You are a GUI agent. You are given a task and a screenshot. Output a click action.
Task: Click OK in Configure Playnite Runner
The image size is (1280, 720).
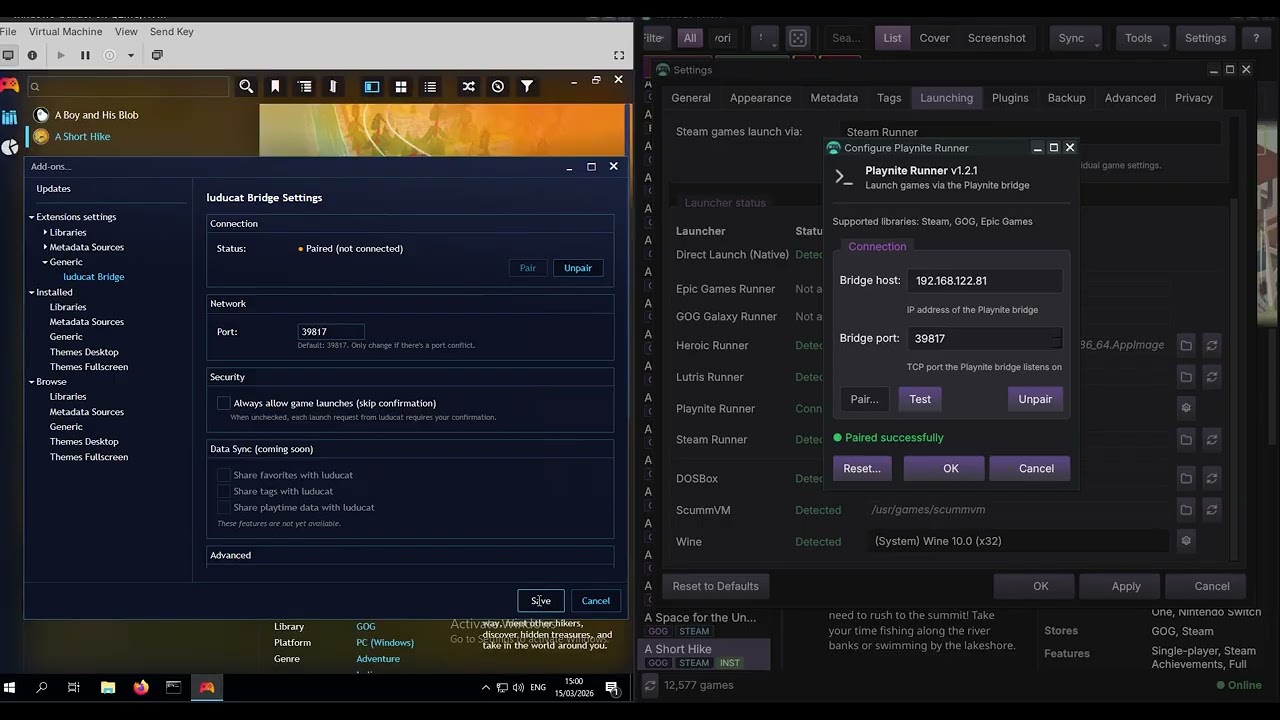click(944, 468)
